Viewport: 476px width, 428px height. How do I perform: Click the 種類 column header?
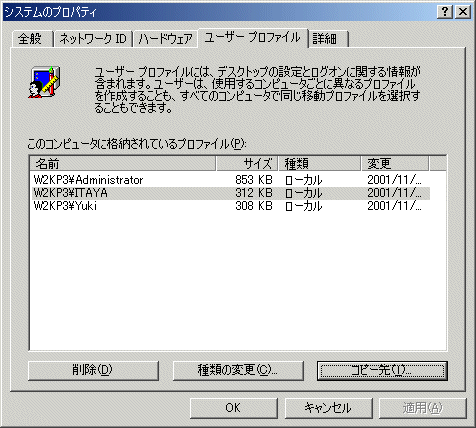click(320, 164)
